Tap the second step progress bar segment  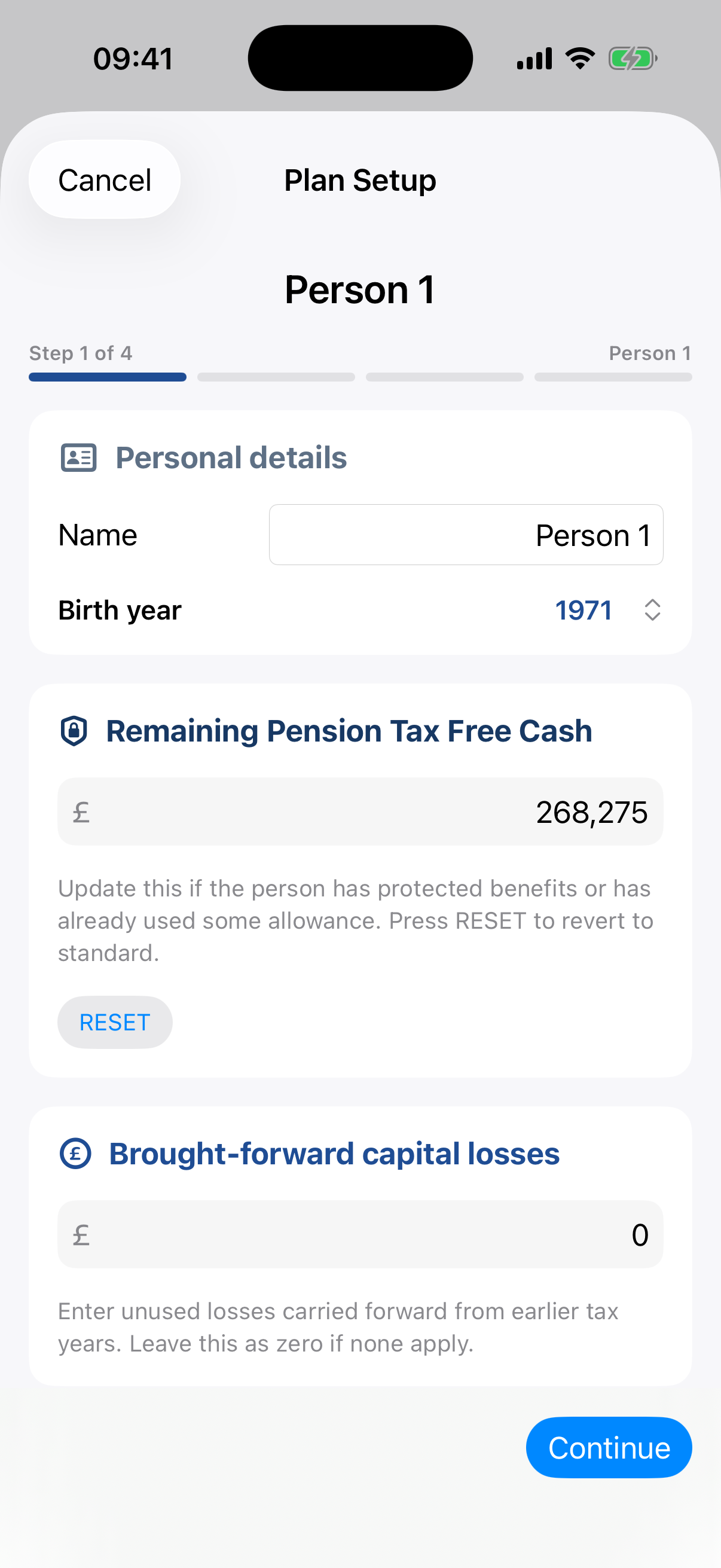(x=276, y=377)
